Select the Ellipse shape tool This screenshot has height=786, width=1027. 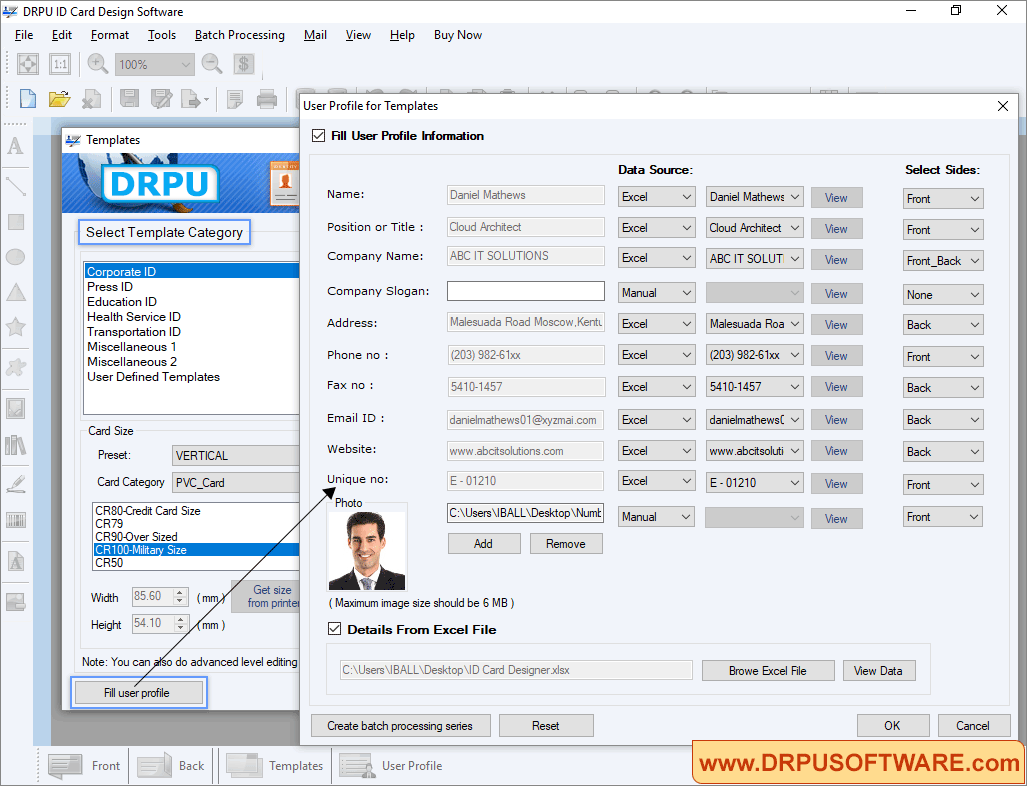coord(16,257)
